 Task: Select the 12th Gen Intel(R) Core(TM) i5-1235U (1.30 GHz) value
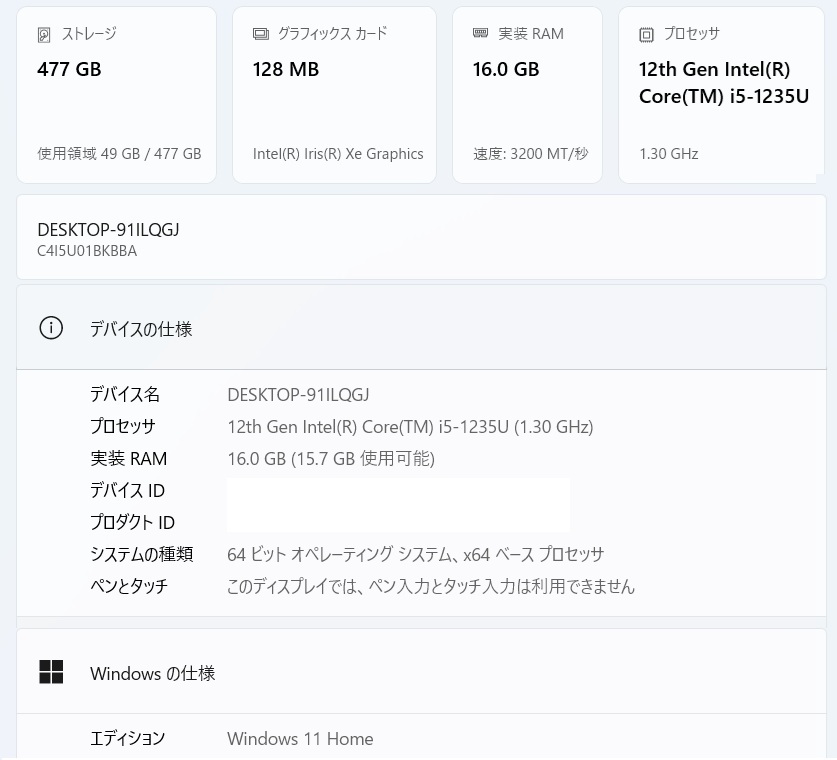410,427
